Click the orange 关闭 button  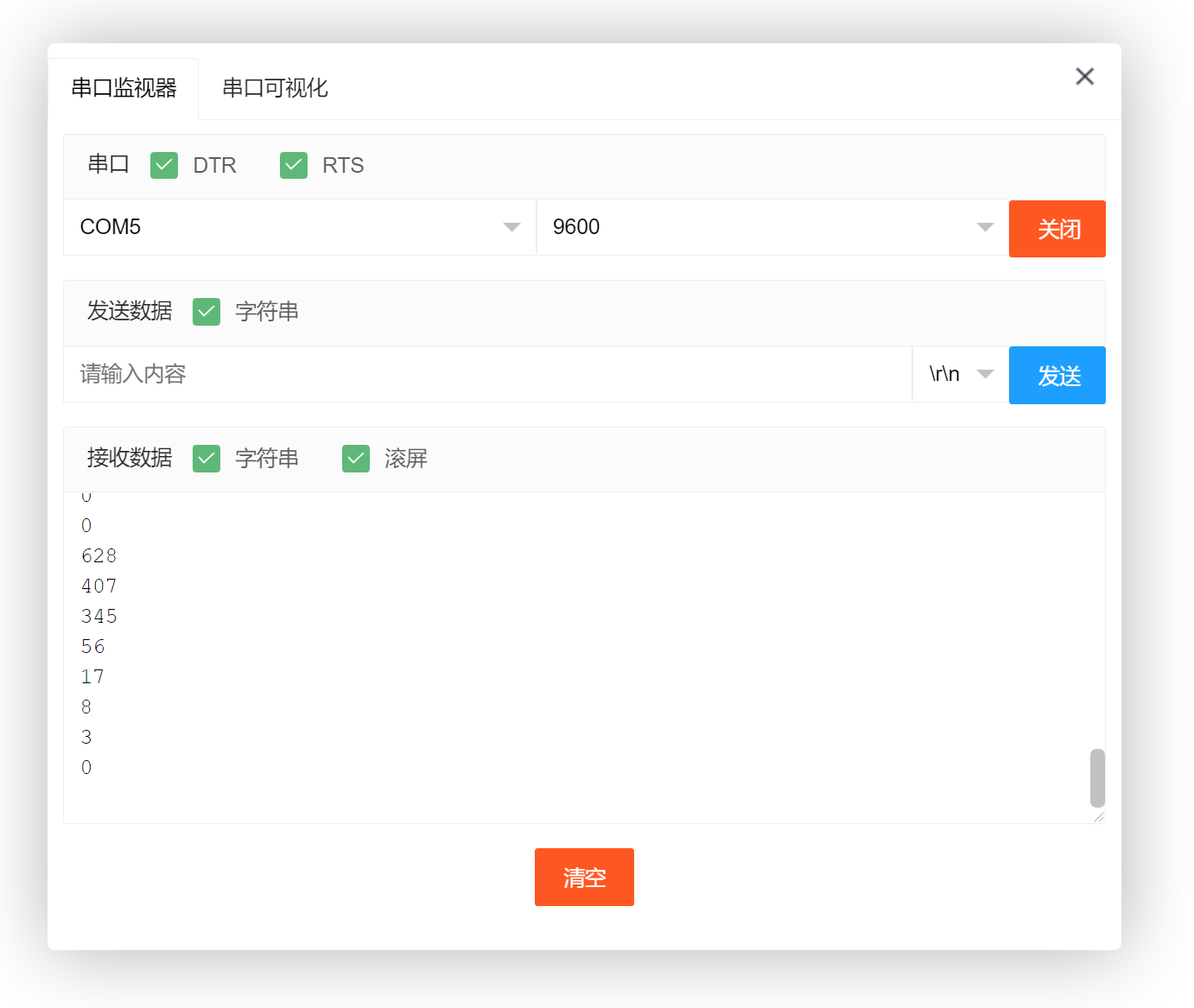click(1057, 229)
